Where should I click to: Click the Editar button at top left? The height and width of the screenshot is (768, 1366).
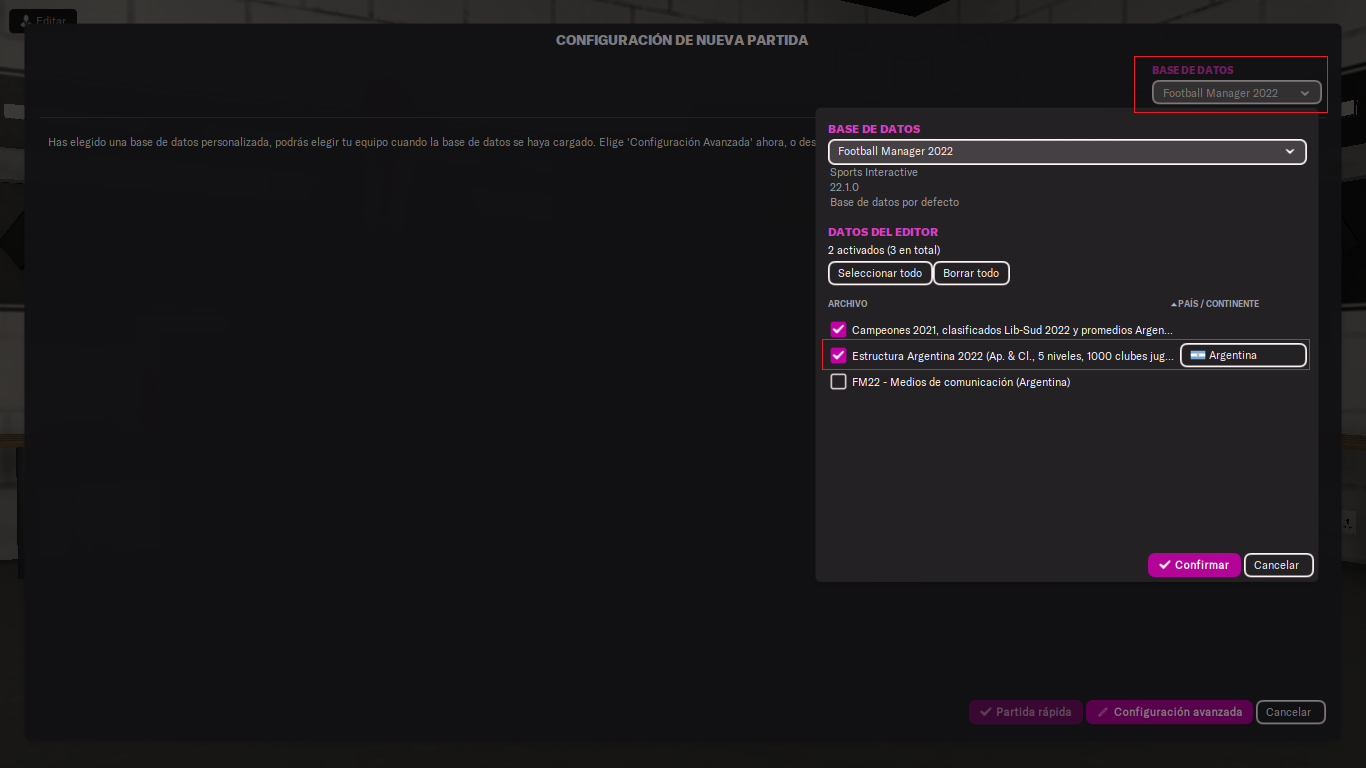tap(43, 20)
